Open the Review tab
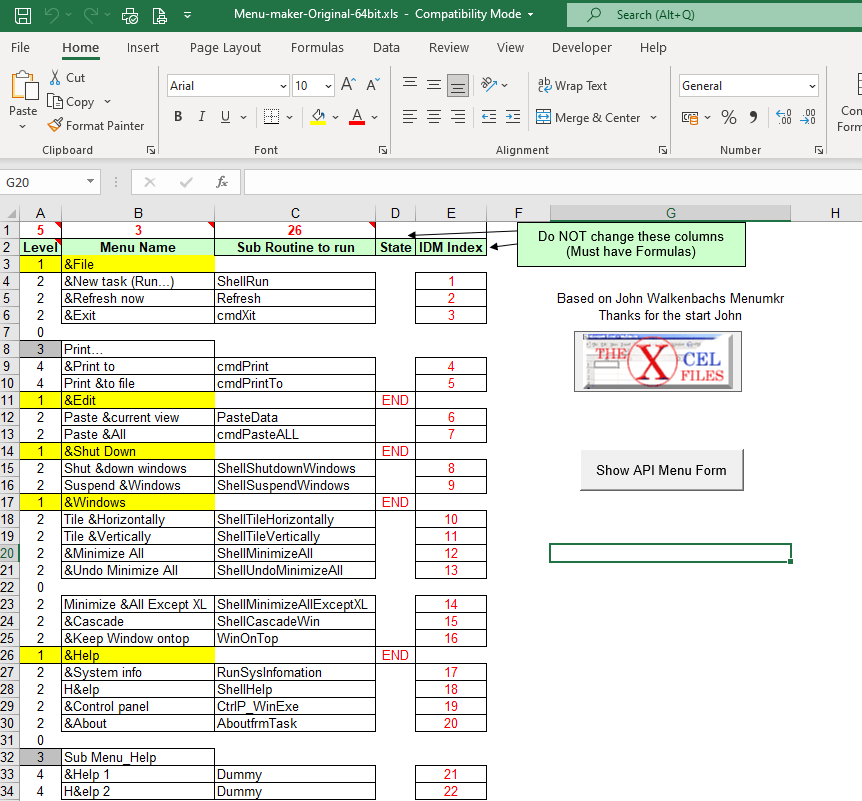The width and height of the screenshot is (862, 801). [x=449, y=48]
